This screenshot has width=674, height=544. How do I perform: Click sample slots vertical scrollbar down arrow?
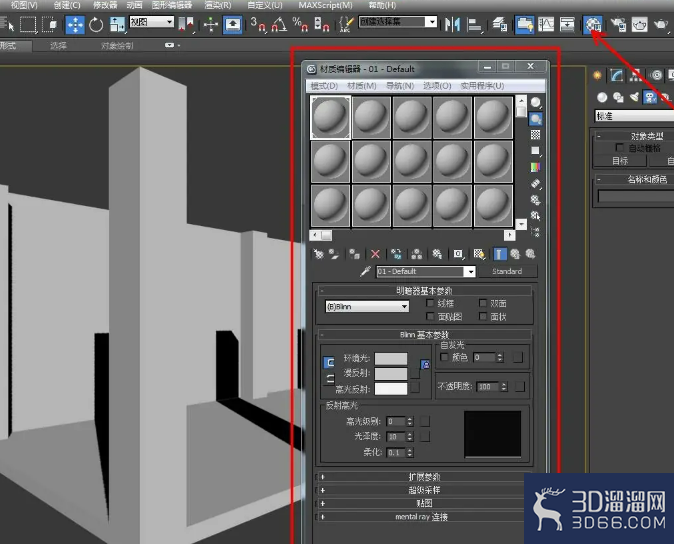[521, 224]
